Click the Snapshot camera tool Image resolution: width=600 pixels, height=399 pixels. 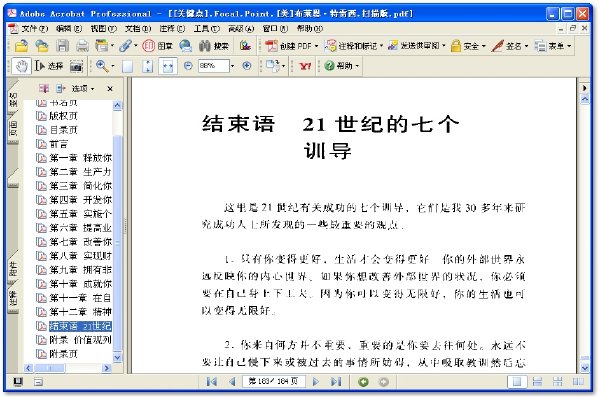click(x=77, y=67)
